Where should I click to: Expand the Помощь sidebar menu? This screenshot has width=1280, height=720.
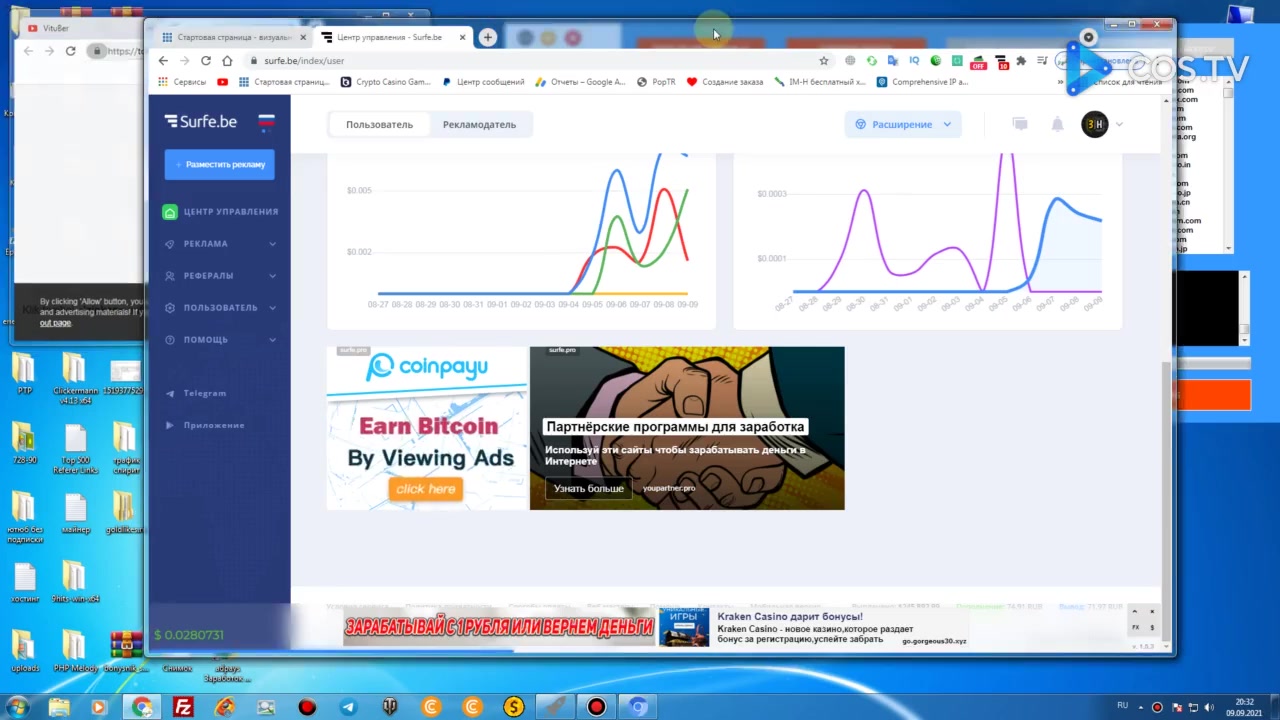click(220, 340)
